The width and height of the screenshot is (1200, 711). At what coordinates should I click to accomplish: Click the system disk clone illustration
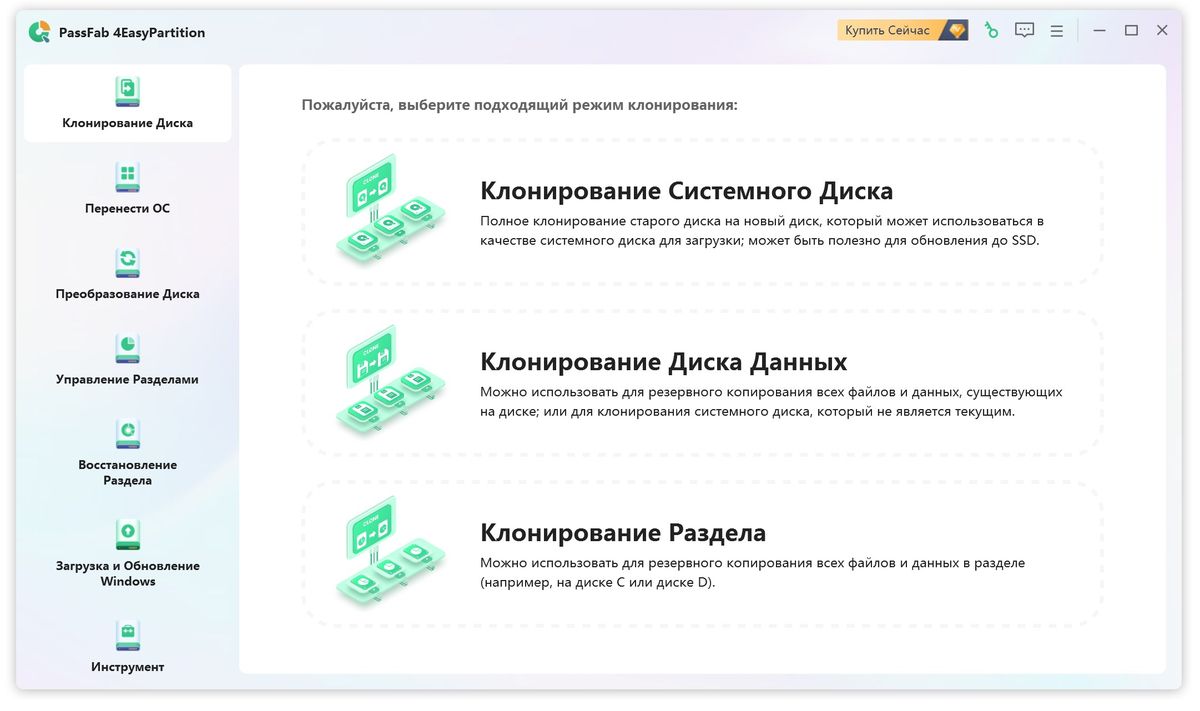389,211
